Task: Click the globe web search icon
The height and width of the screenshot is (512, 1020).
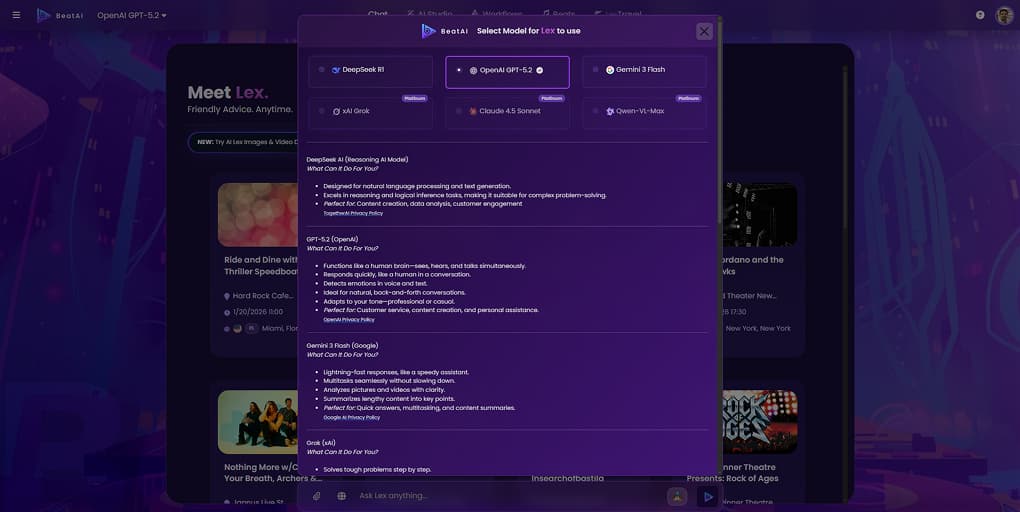Action: tap(342, 496)
